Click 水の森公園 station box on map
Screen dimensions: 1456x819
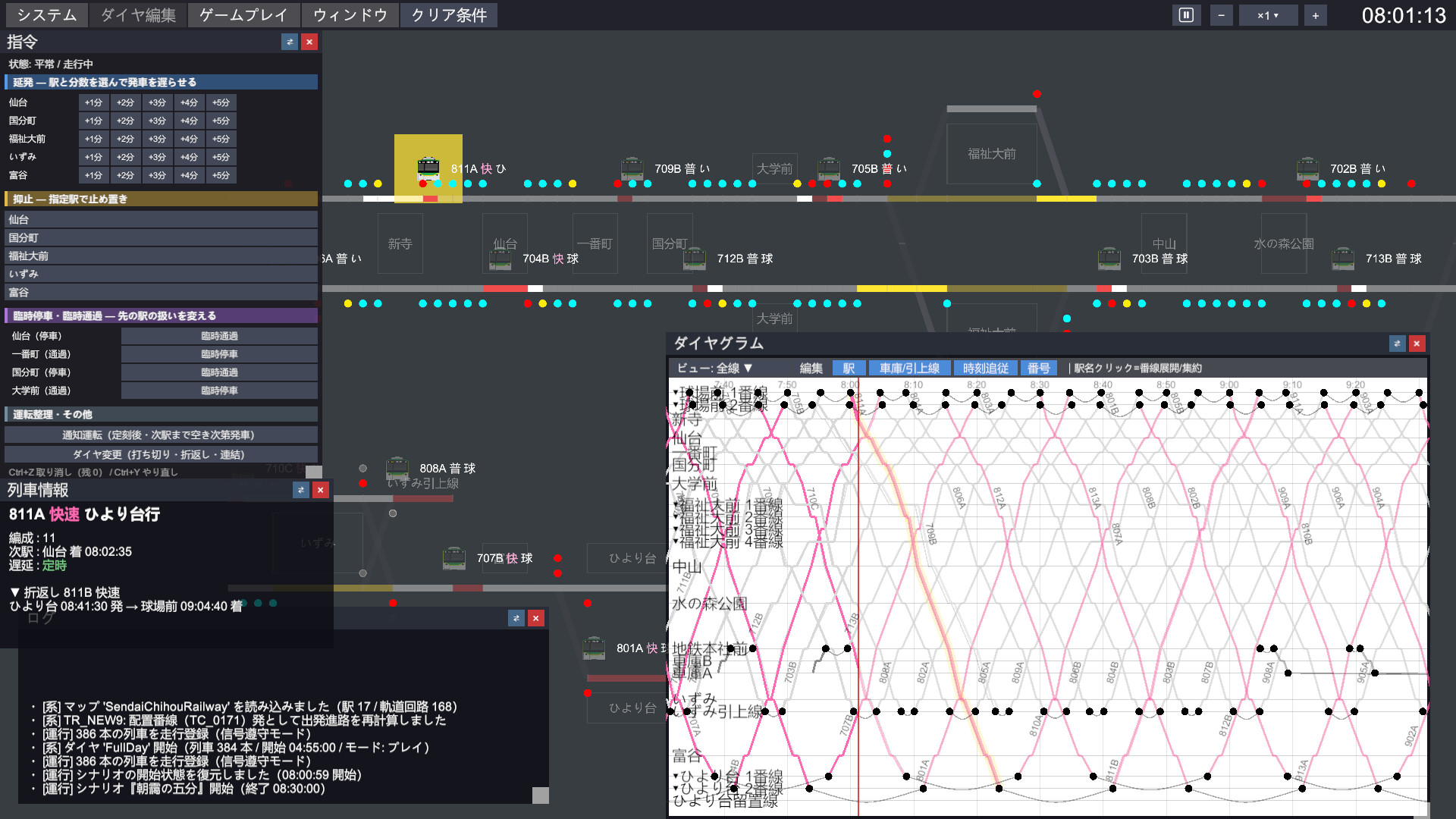(x=1283, y=243)
